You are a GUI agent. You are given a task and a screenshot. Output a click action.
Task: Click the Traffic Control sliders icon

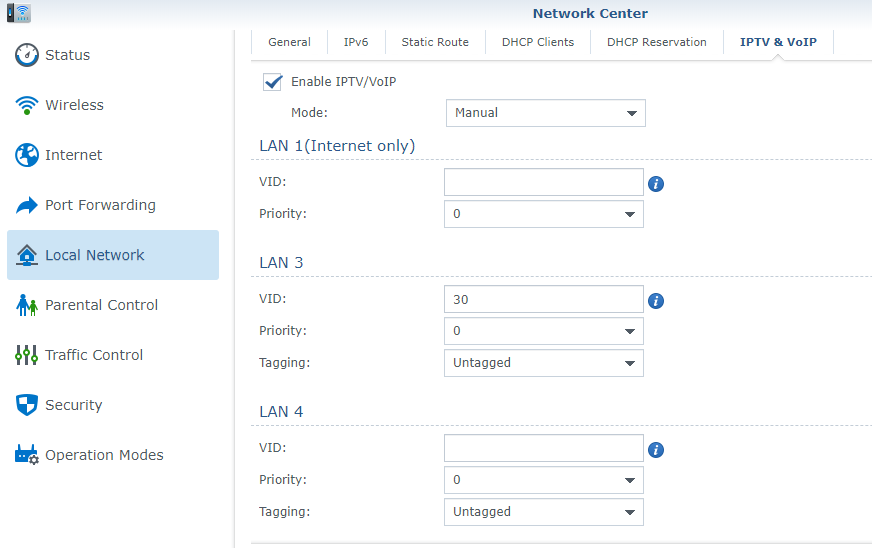(x=27, y=355)
